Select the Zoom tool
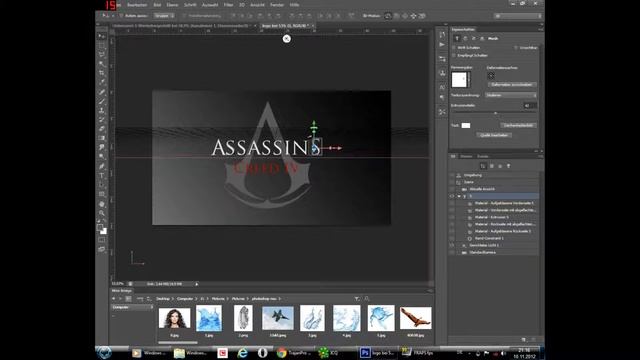The height and width of the screenshot is (360, 640). 102,213
